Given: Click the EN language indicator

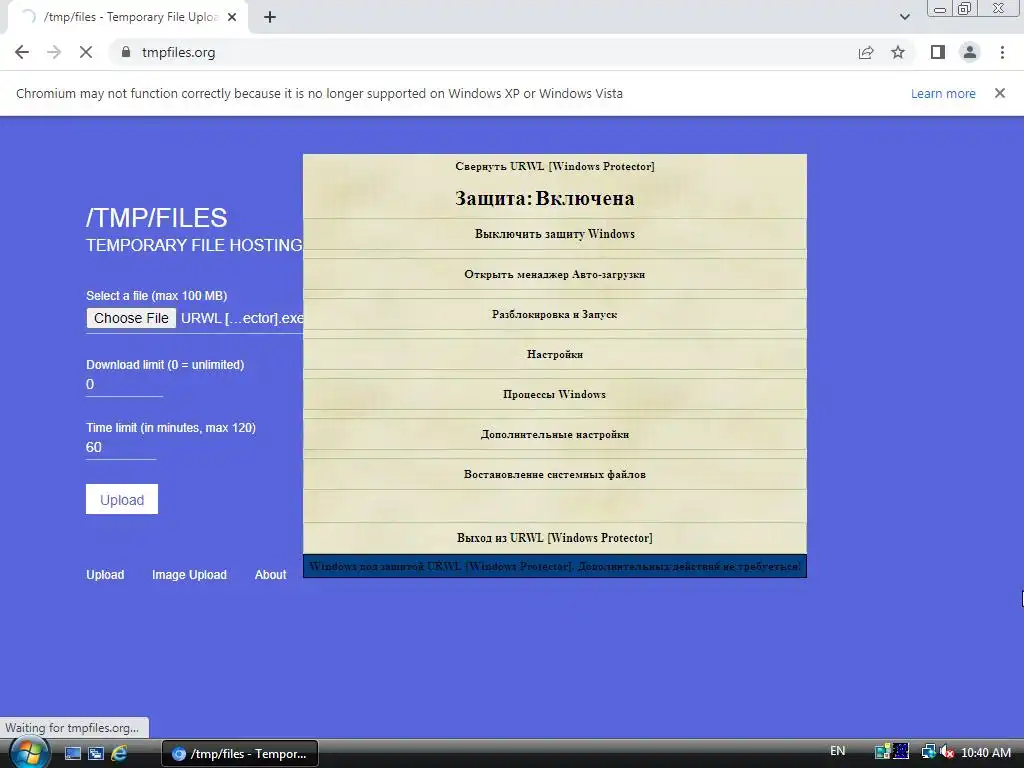Looking at the screenshot, I should click(837, 751).
